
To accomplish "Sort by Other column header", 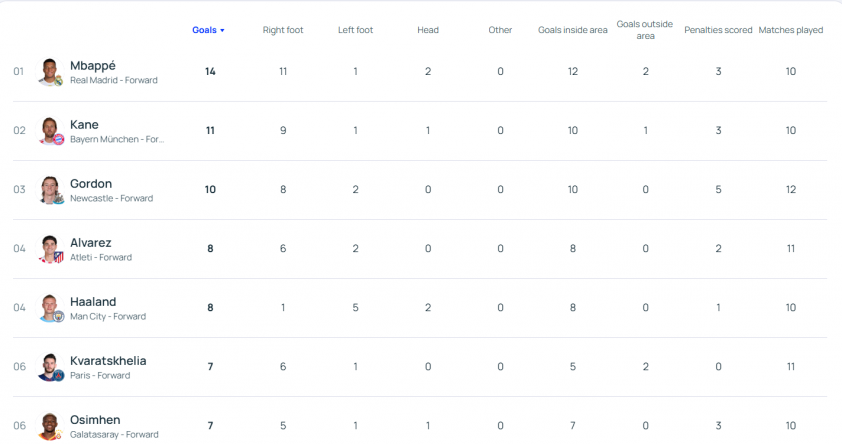I will [x=500, y=30].
